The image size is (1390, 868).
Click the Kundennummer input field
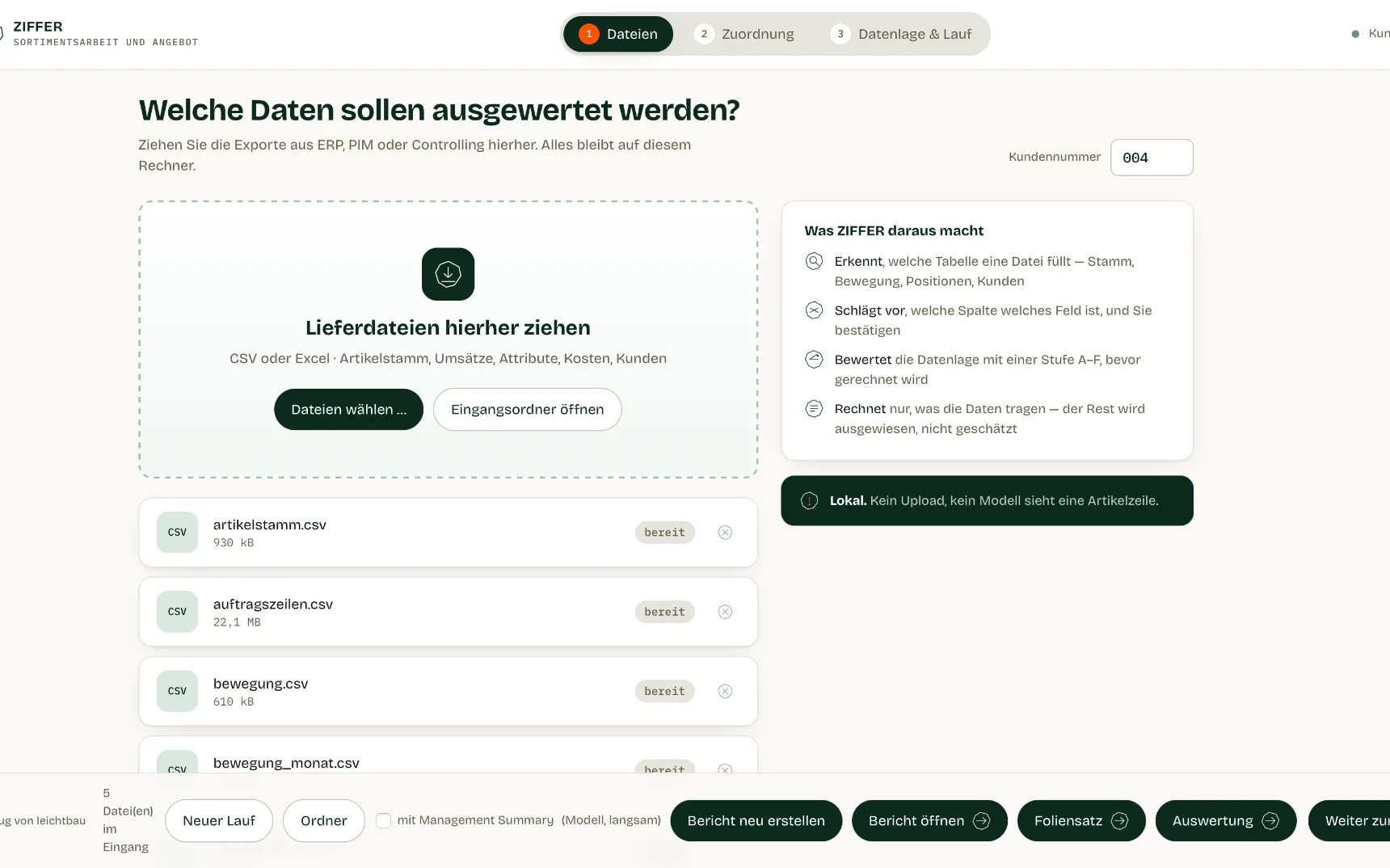[1152, 158]
